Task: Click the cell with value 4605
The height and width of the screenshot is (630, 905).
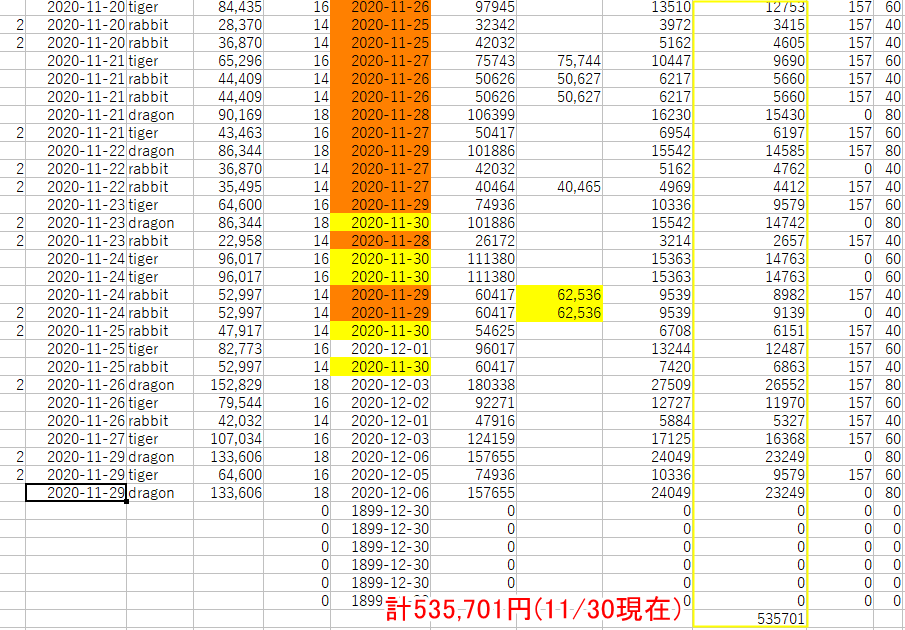Action: coord(750,43)
